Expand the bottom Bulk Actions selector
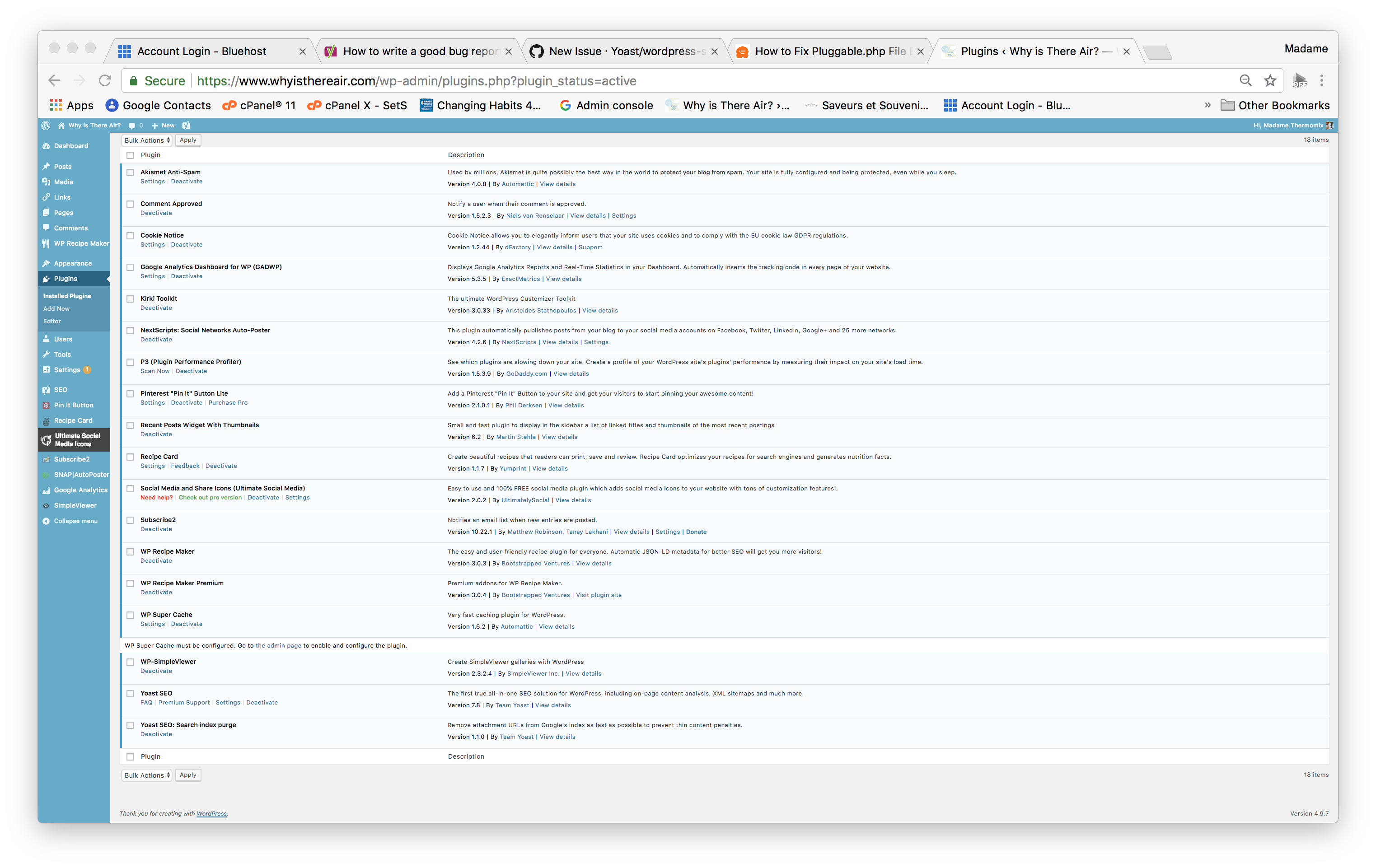Image resolution: width=1376 pixels, height=868 pixels. point(146,775)
